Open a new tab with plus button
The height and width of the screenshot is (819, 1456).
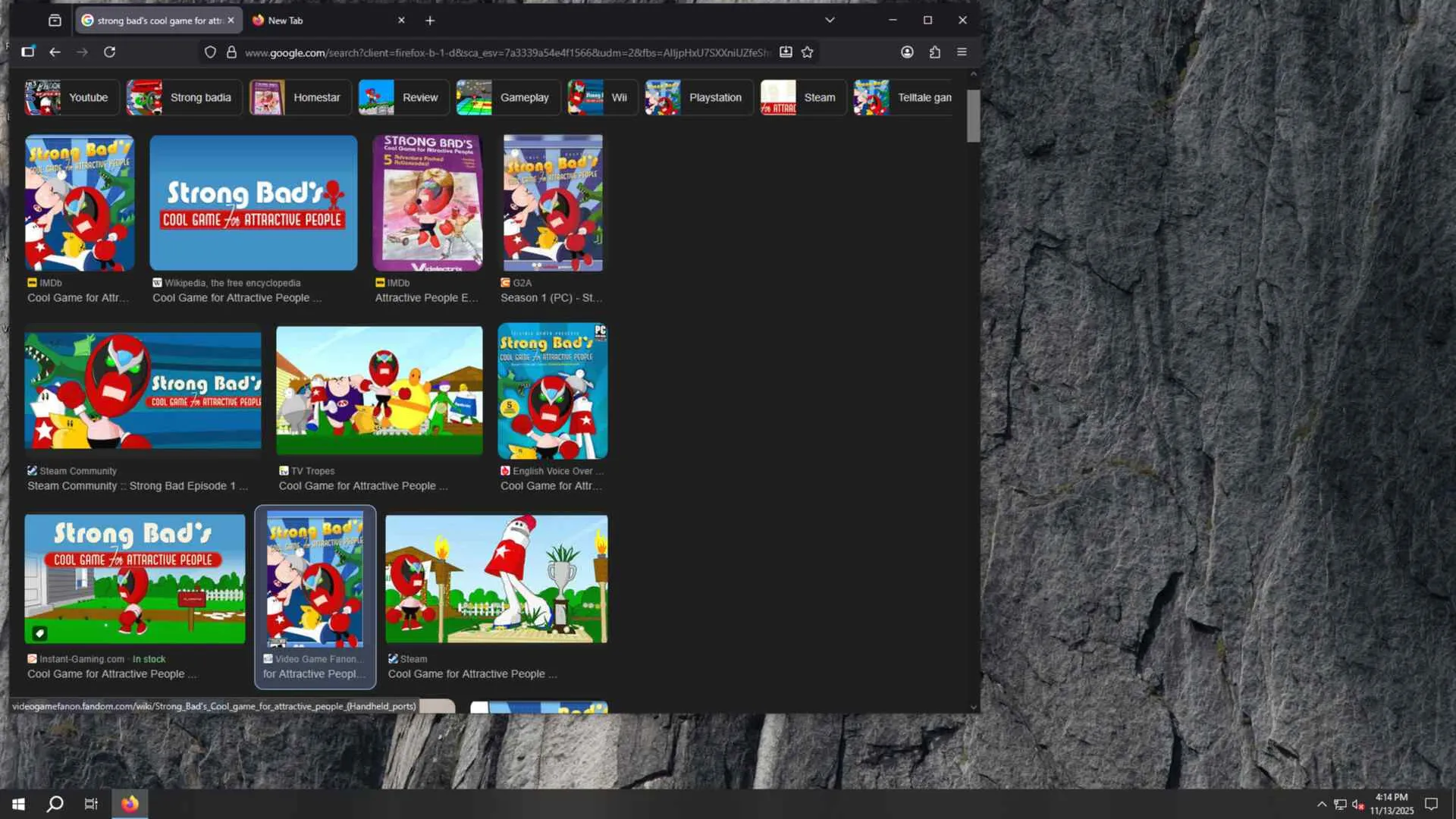[430, 20]
